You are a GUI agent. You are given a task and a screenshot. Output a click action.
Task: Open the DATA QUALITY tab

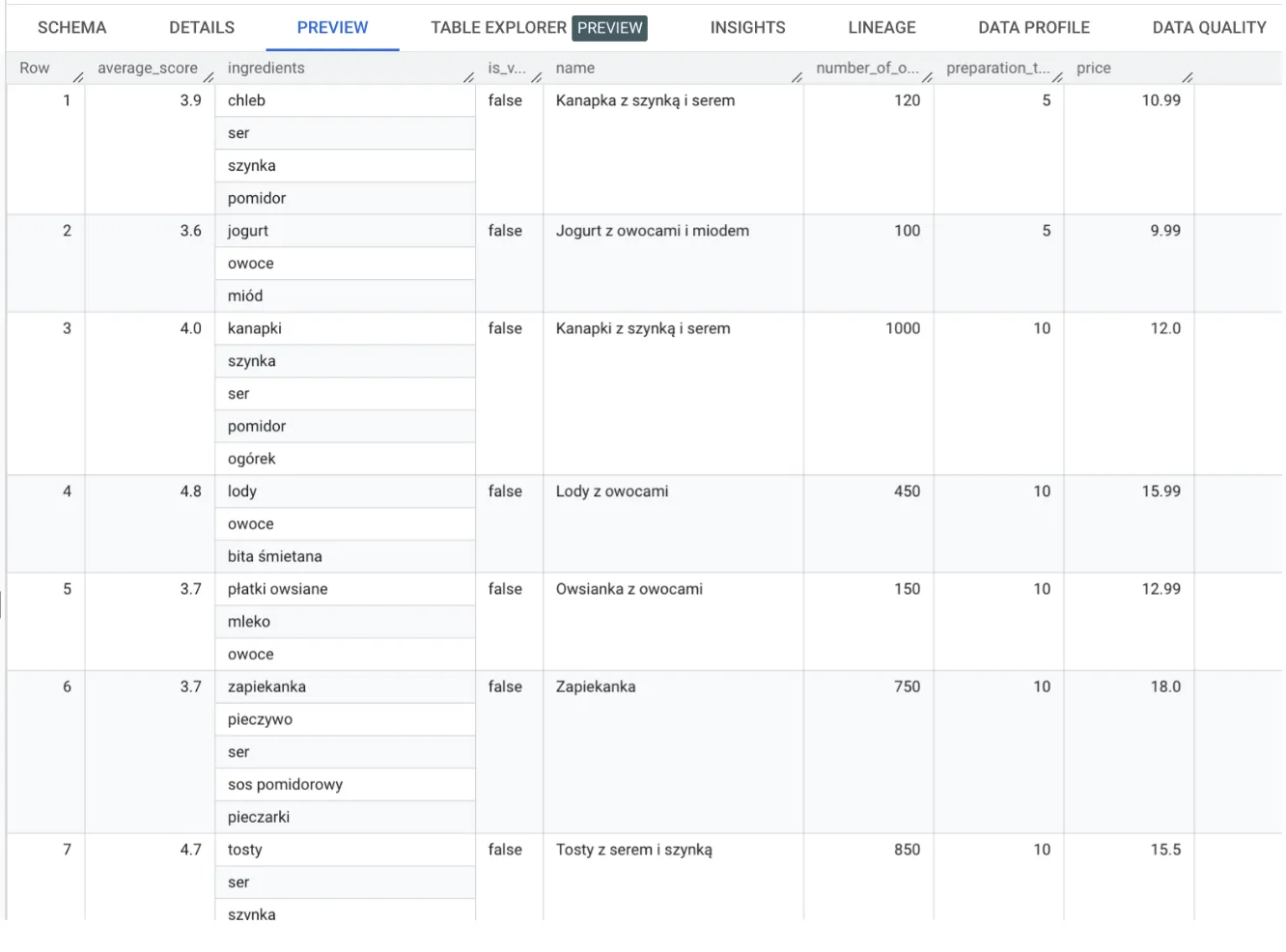pyautogui.click(x=1209, y=28)
